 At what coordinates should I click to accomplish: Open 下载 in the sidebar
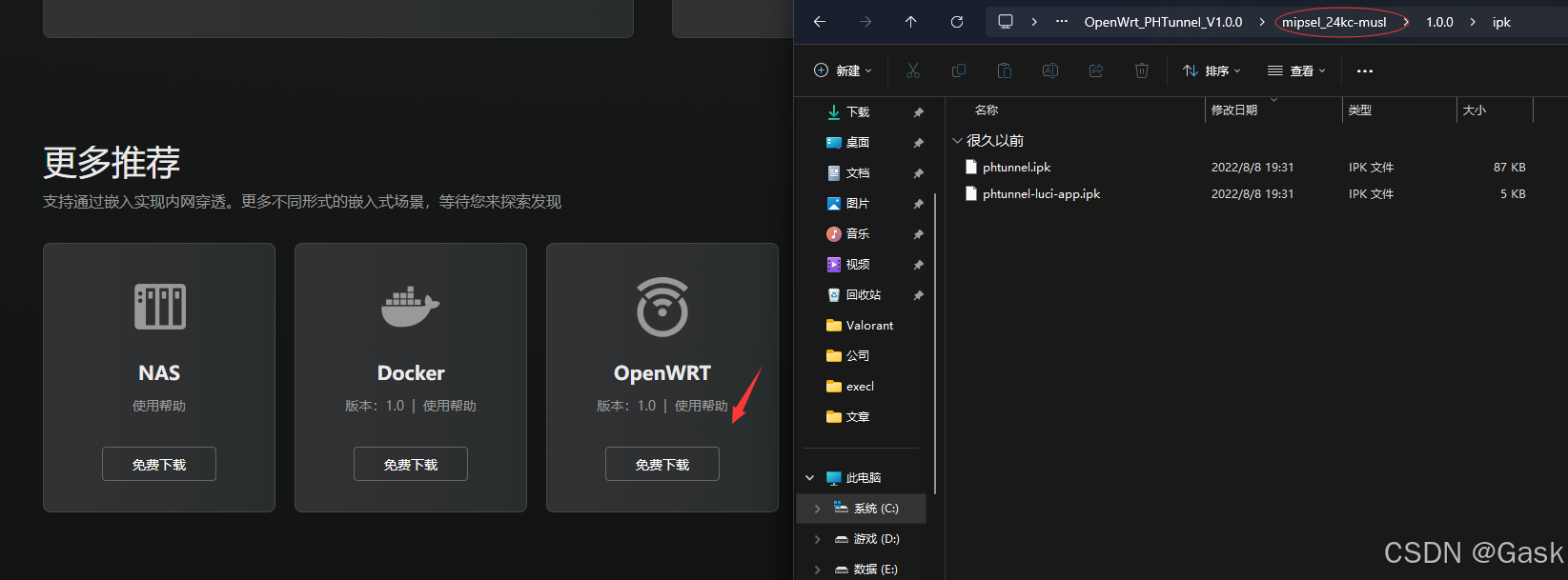tap(858, 112)
